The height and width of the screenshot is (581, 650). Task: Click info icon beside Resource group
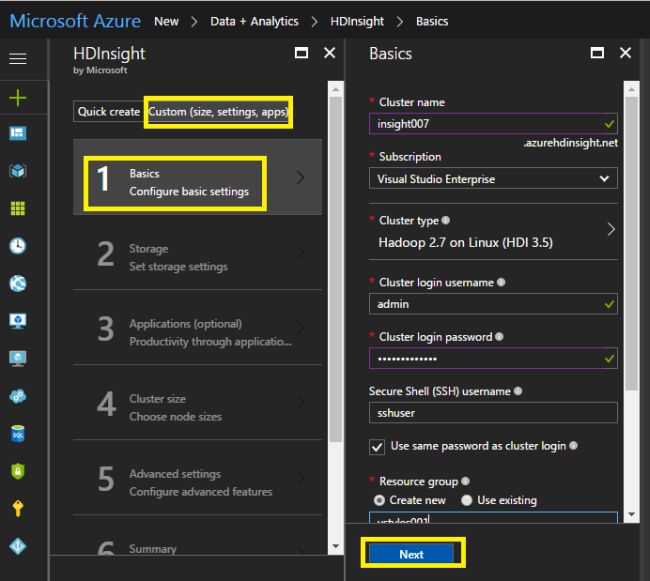466,481
